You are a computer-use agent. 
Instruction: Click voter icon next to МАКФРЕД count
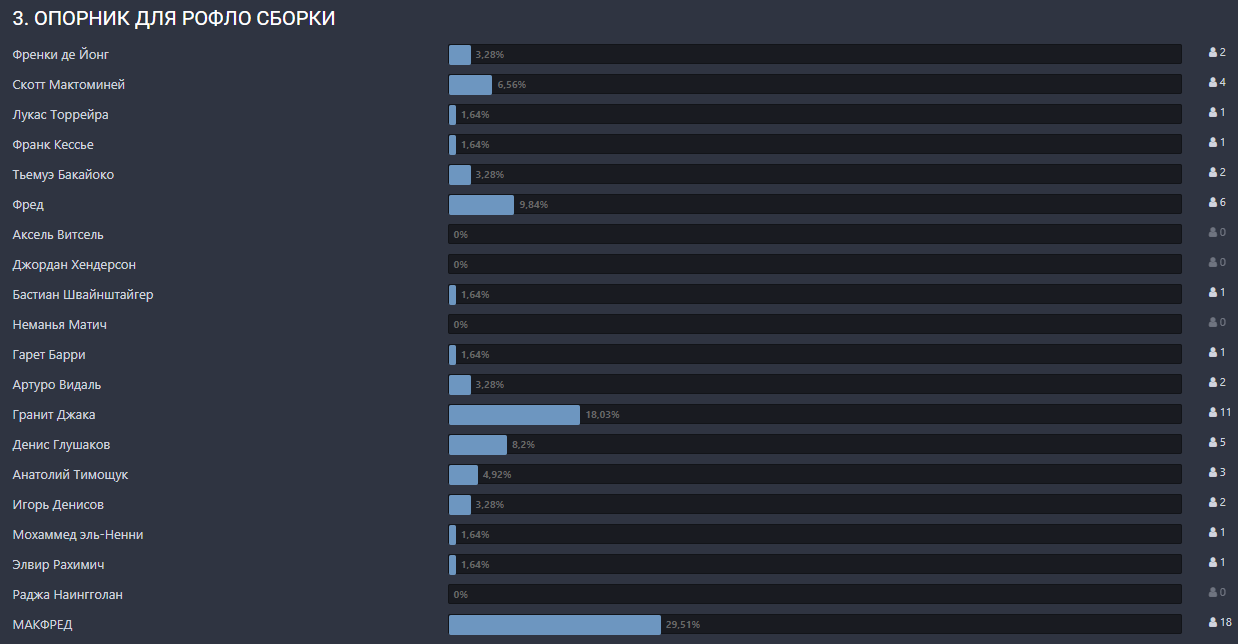click(1213, 623)
